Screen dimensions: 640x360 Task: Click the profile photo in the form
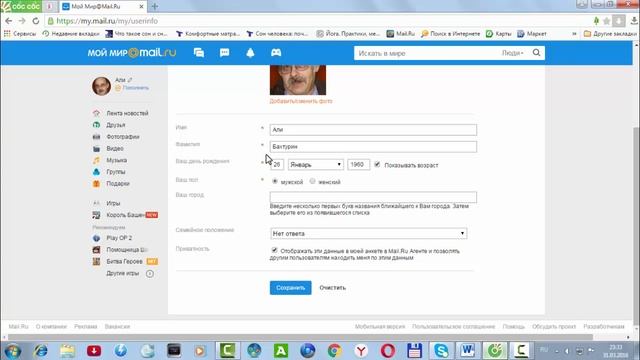click(x=298, y=80)
